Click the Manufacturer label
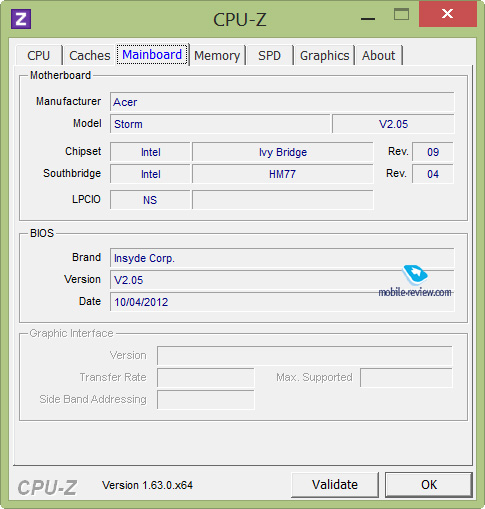The width and height of the screenshot is (485, 509). [x=68, y=101]
